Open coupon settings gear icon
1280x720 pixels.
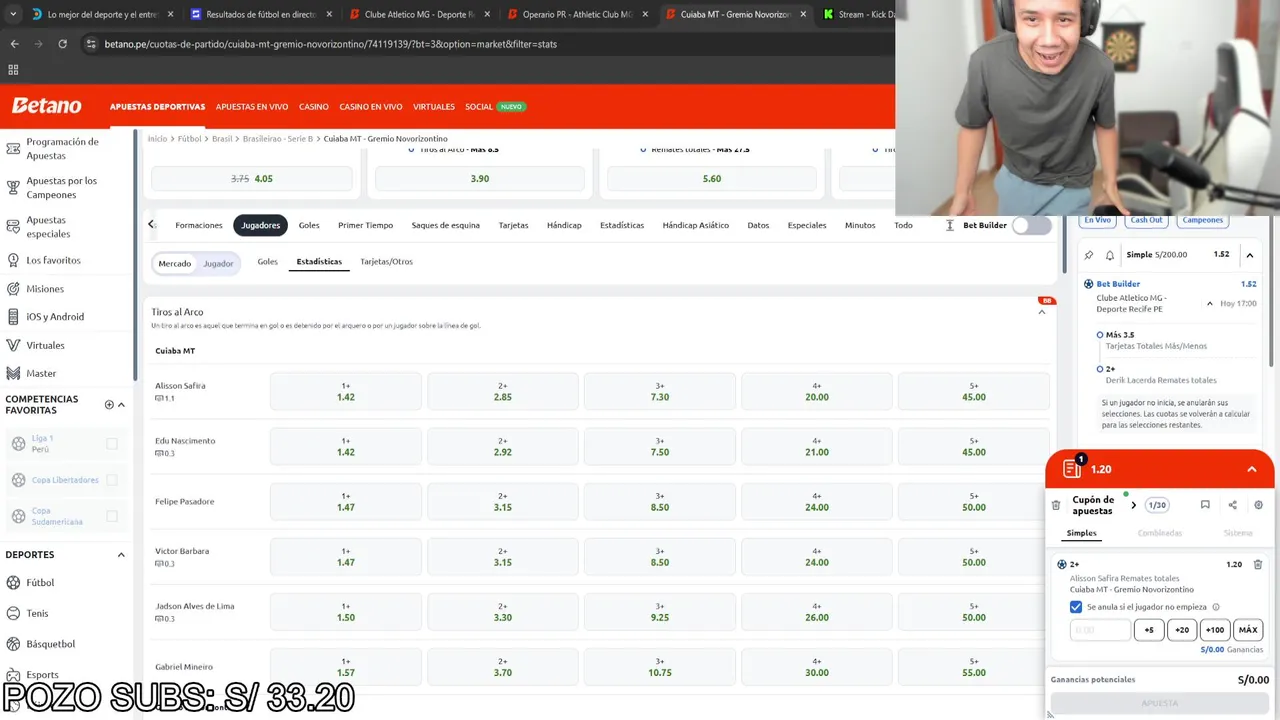point(1259,505)
